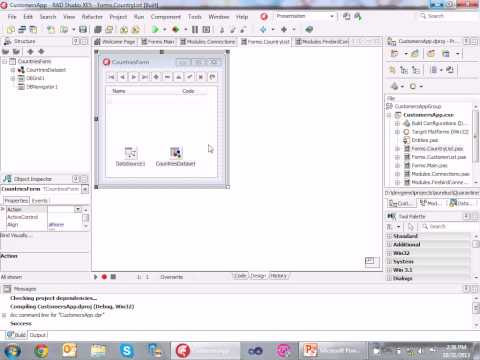Switch to the Forms.Main tab
Image resolution: width=480 pixels, height=360 pixels.
(x=158, y=42)
